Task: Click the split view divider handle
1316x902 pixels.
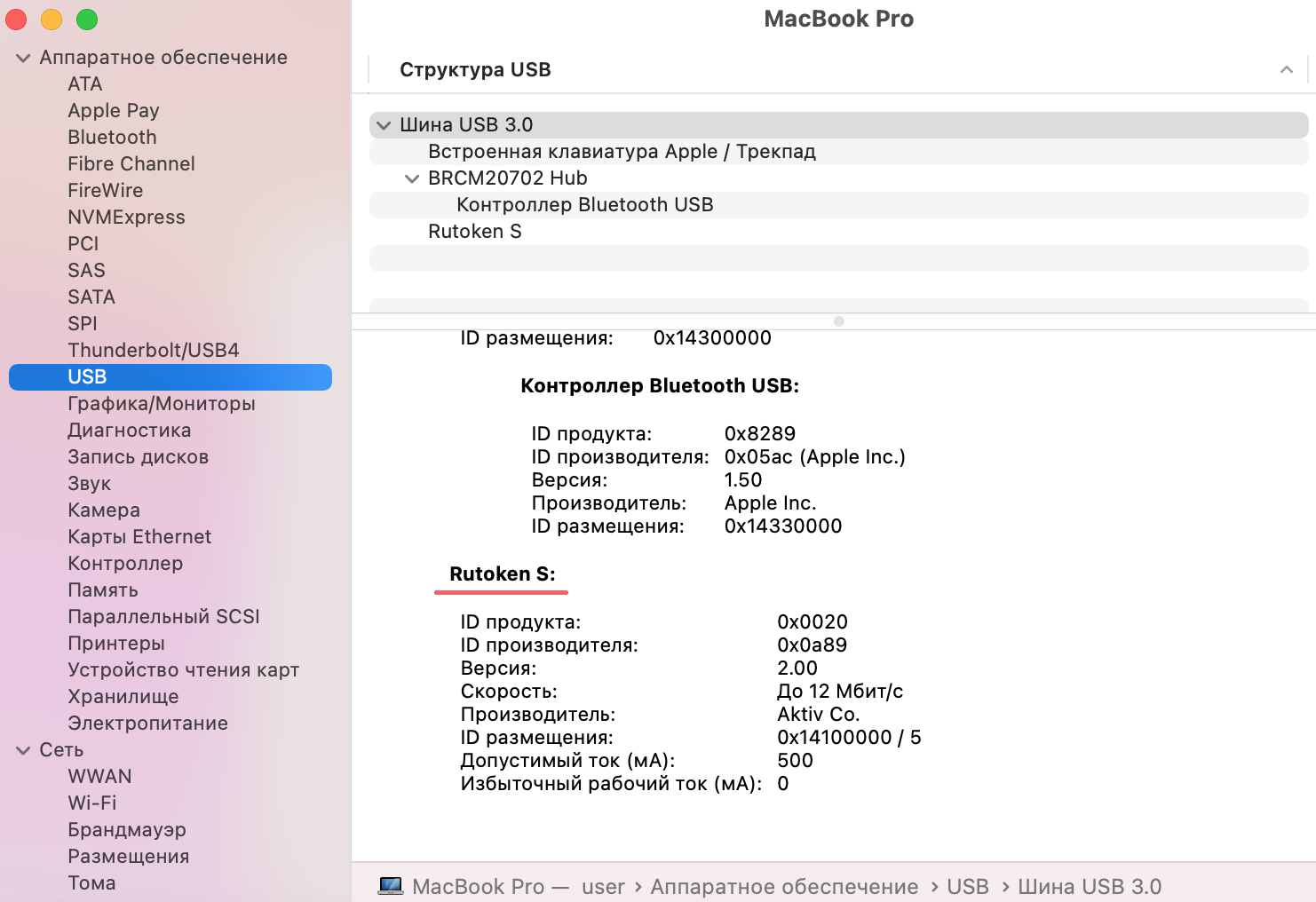Action: (x=839, y=321)
